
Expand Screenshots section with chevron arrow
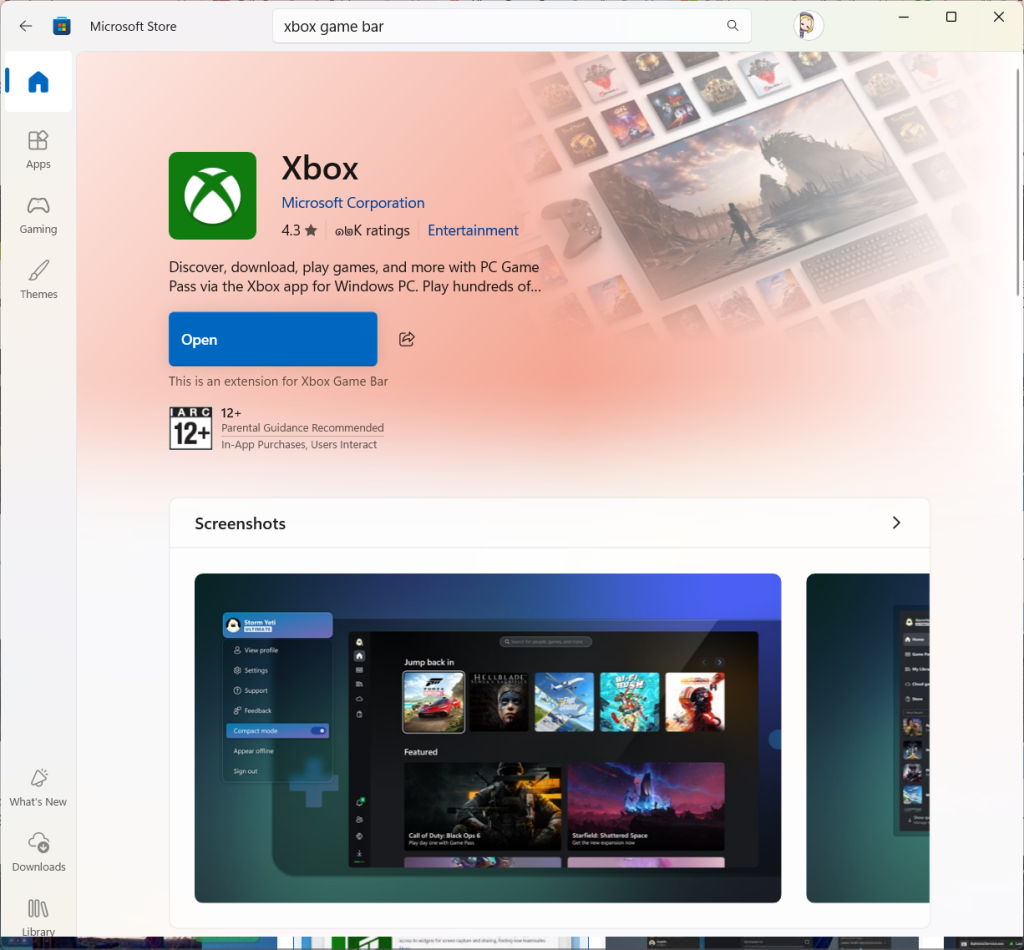(x=896, y=523)
